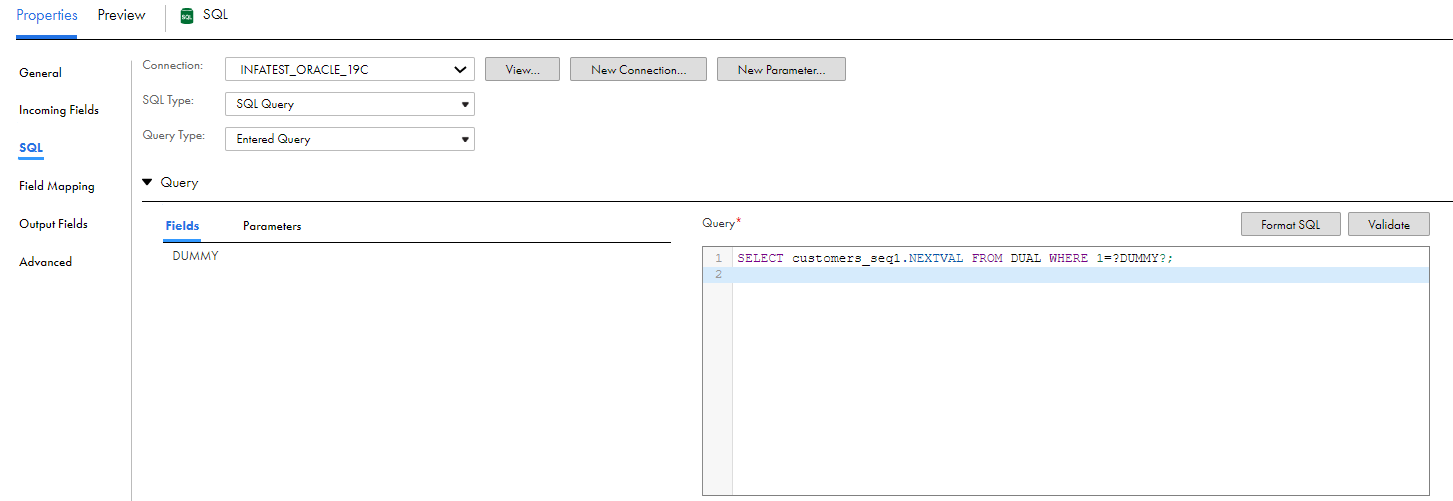Click the New Parameter... button

coord(781,70)
